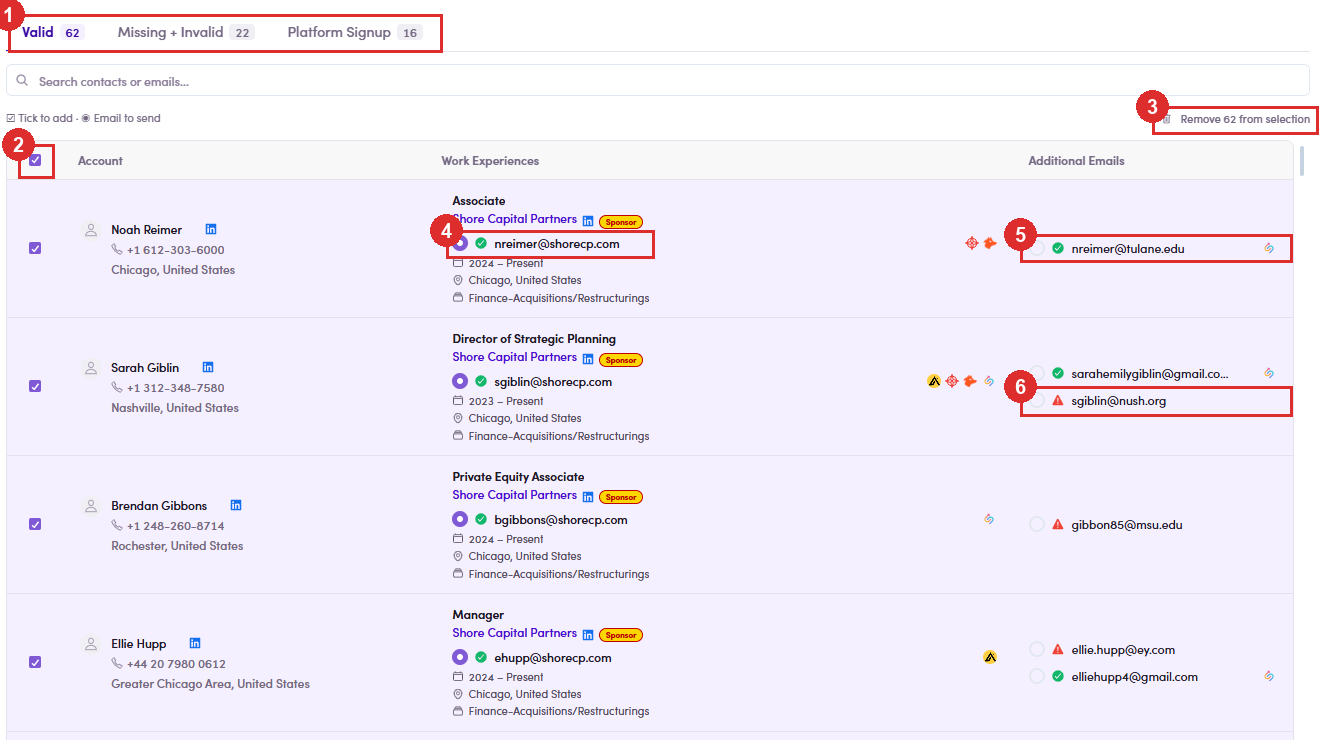The height and width of the screenshot is (740, 1326).
Task: Choose ellie.hupp@ey.com as send email
Action: [x=1037, y=649]
